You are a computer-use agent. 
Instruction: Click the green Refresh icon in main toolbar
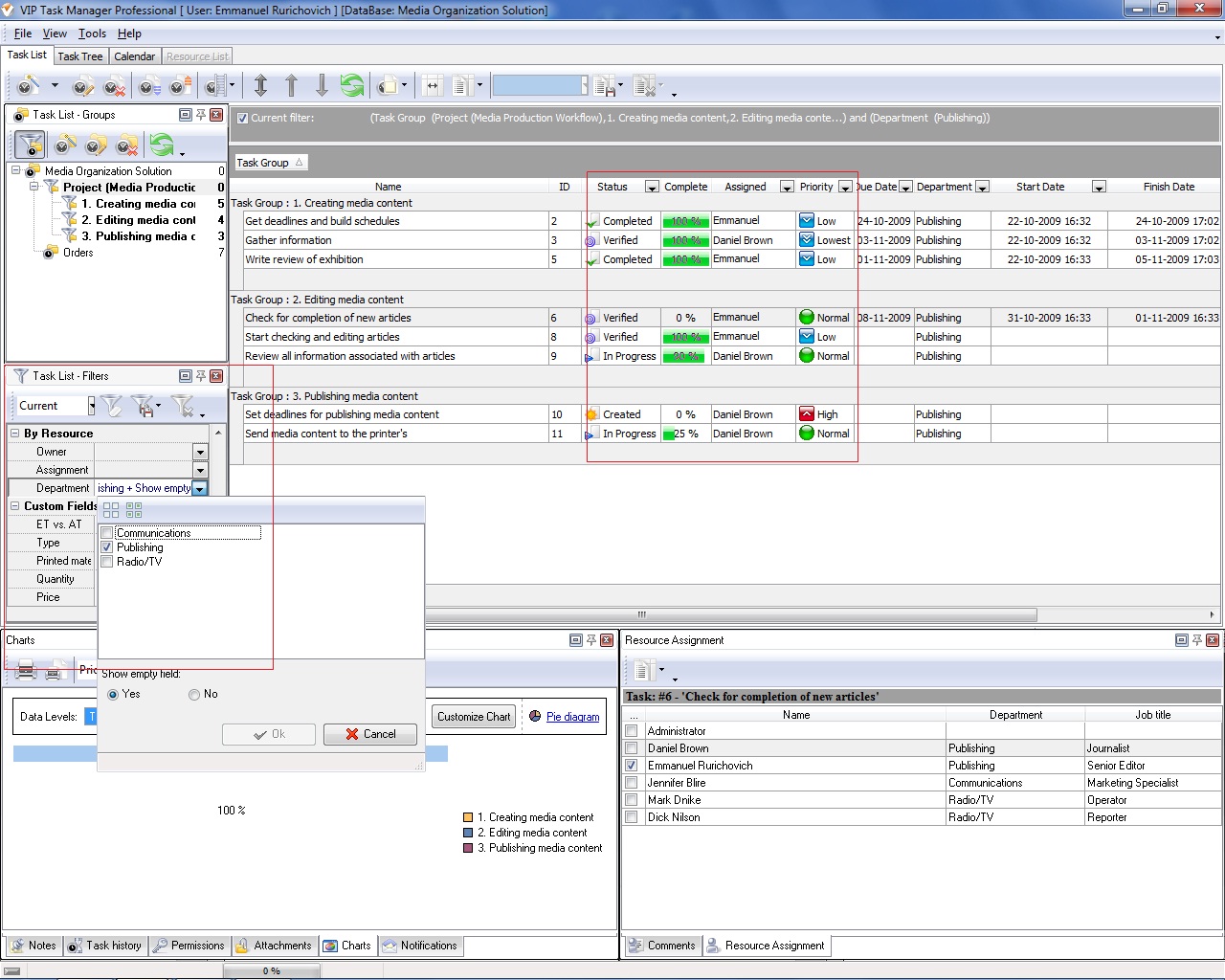pos(352,85)
